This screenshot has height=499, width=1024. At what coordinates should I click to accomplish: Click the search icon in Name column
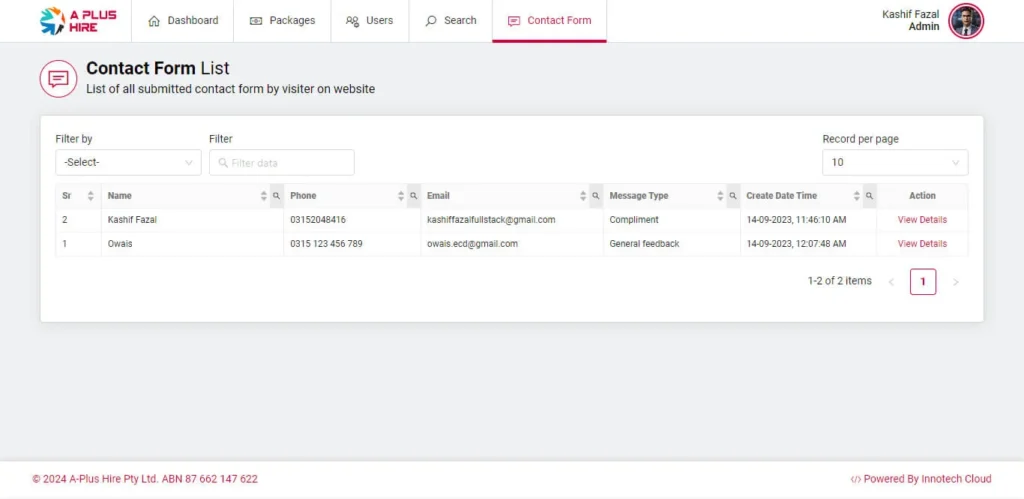(x=276, y=196)
